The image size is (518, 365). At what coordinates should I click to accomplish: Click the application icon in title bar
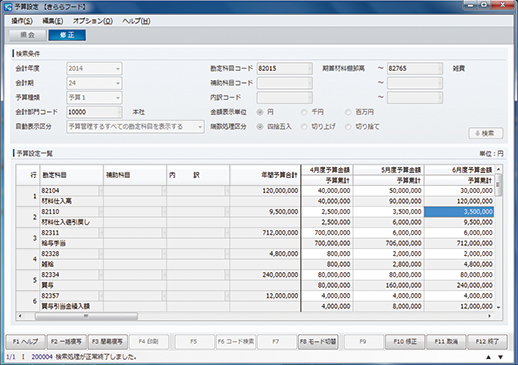[x=7, y=7]
